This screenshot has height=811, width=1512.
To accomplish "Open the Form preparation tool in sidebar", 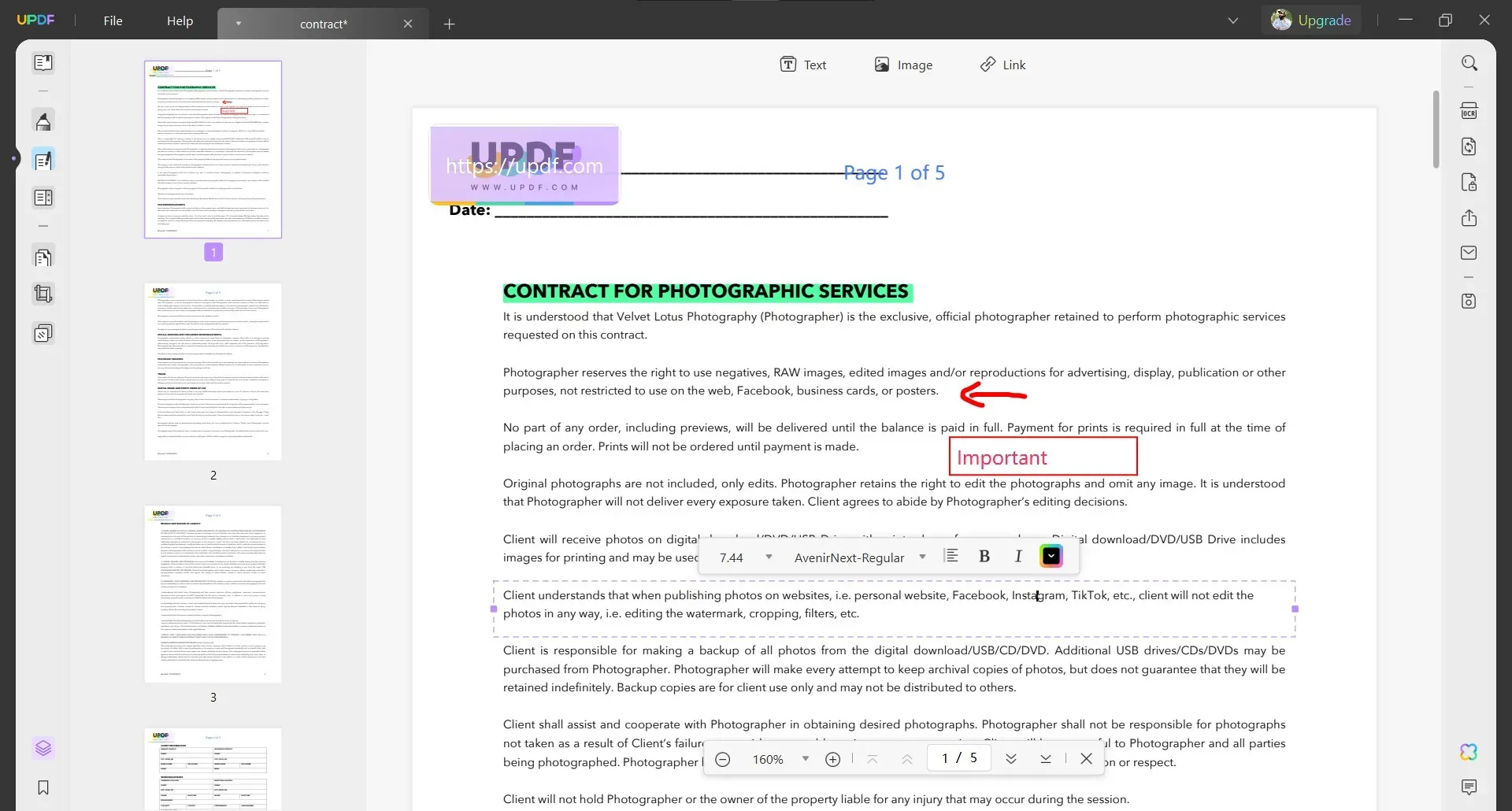I will tap(43, 198).
